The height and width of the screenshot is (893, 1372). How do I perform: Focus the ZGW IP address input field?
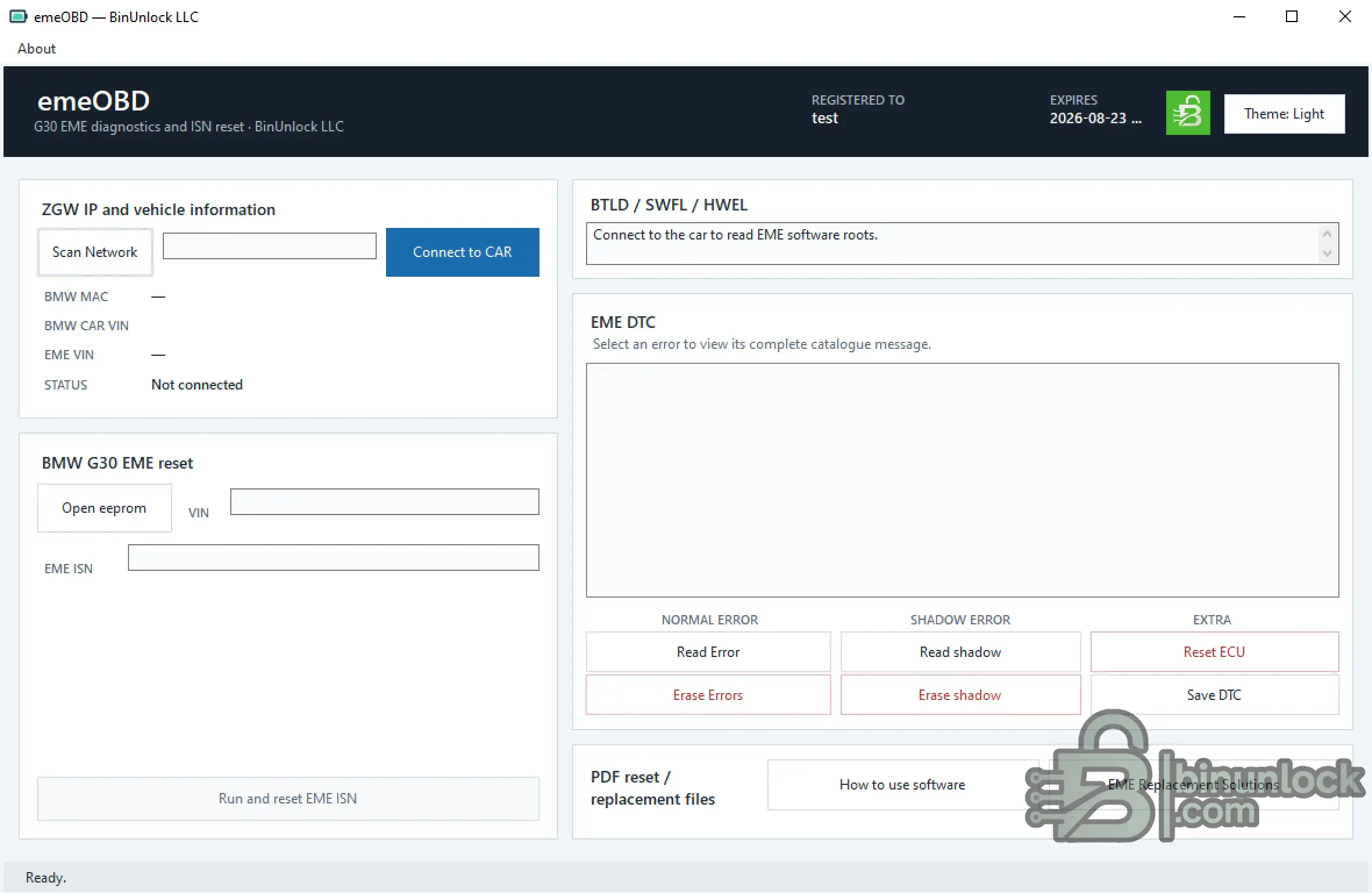269,246
